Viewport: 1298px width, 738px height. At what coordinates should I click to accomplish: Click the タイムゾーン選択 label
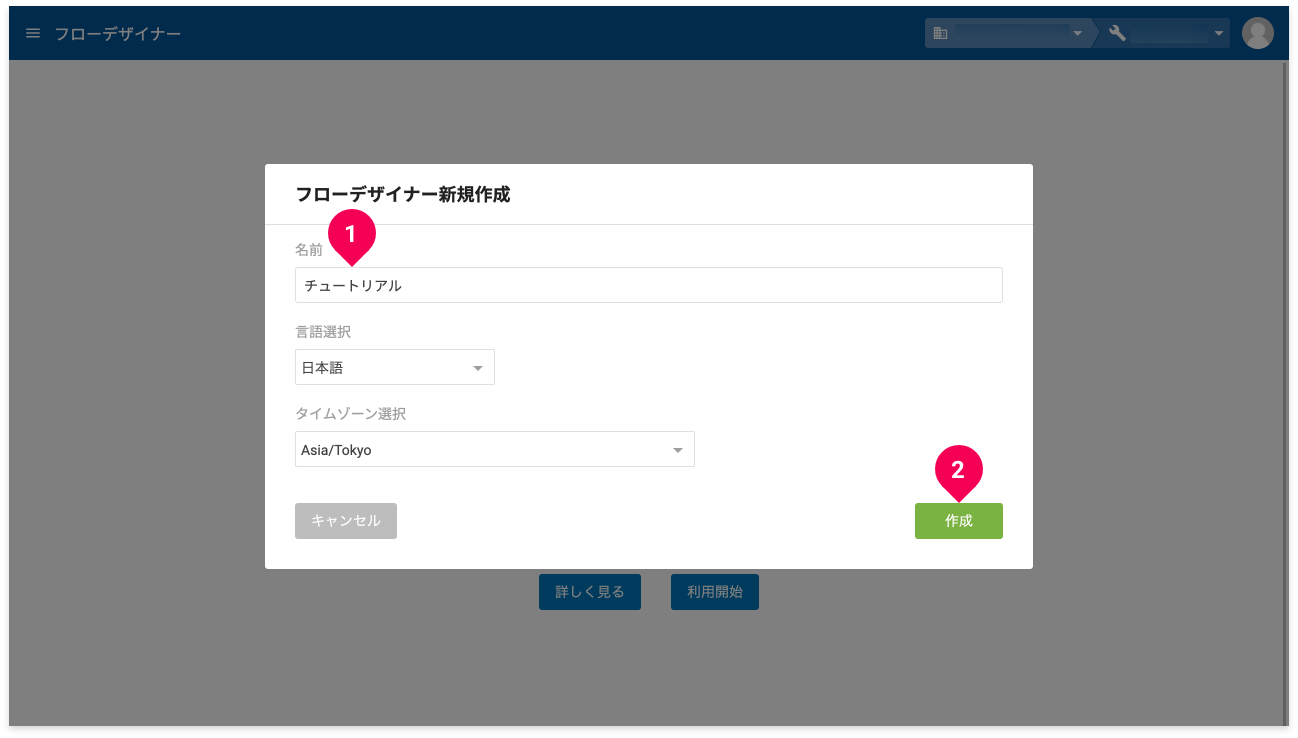[351, 414]
